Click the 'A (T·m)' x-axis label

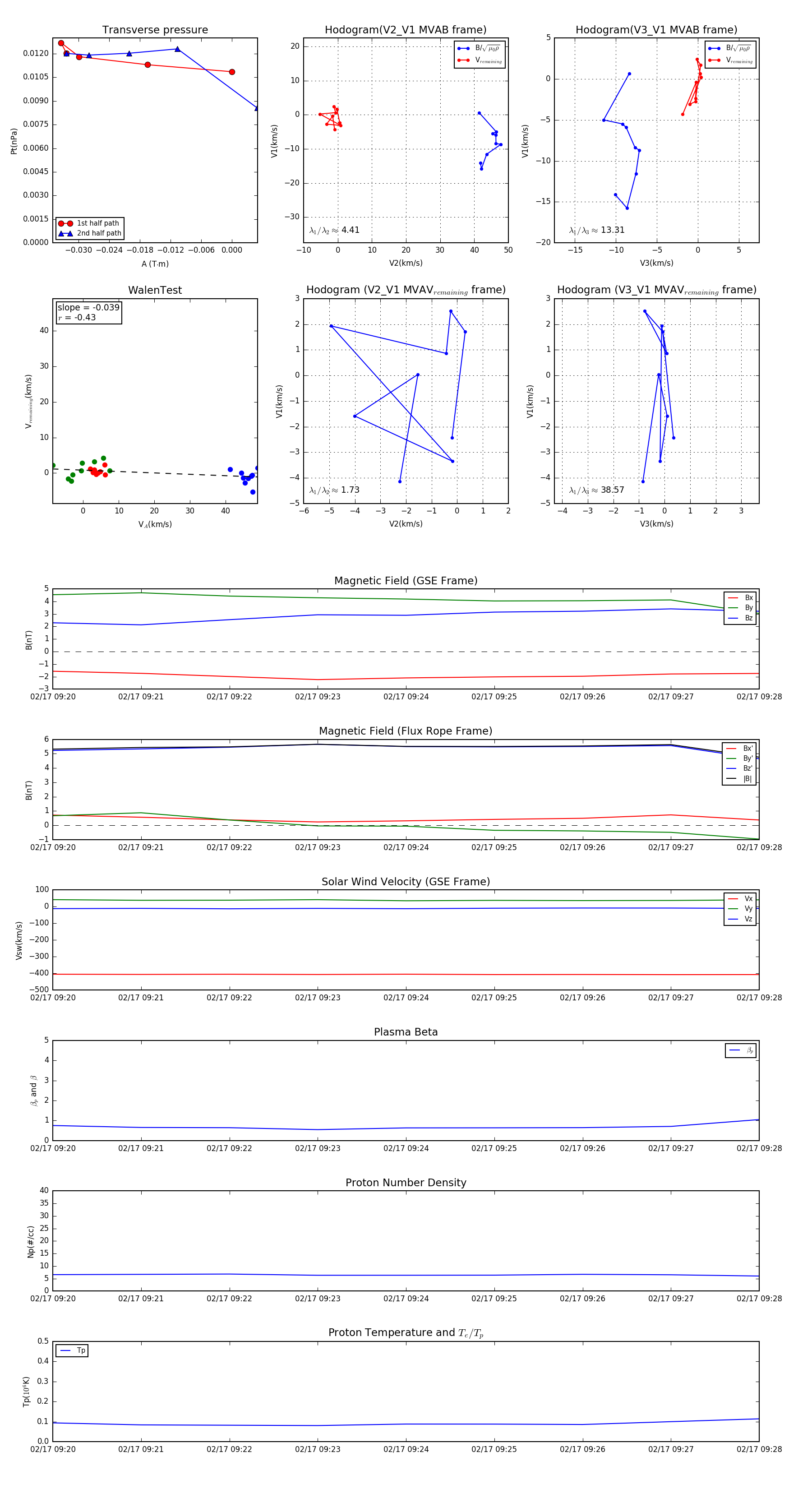[x=155, y=264]
